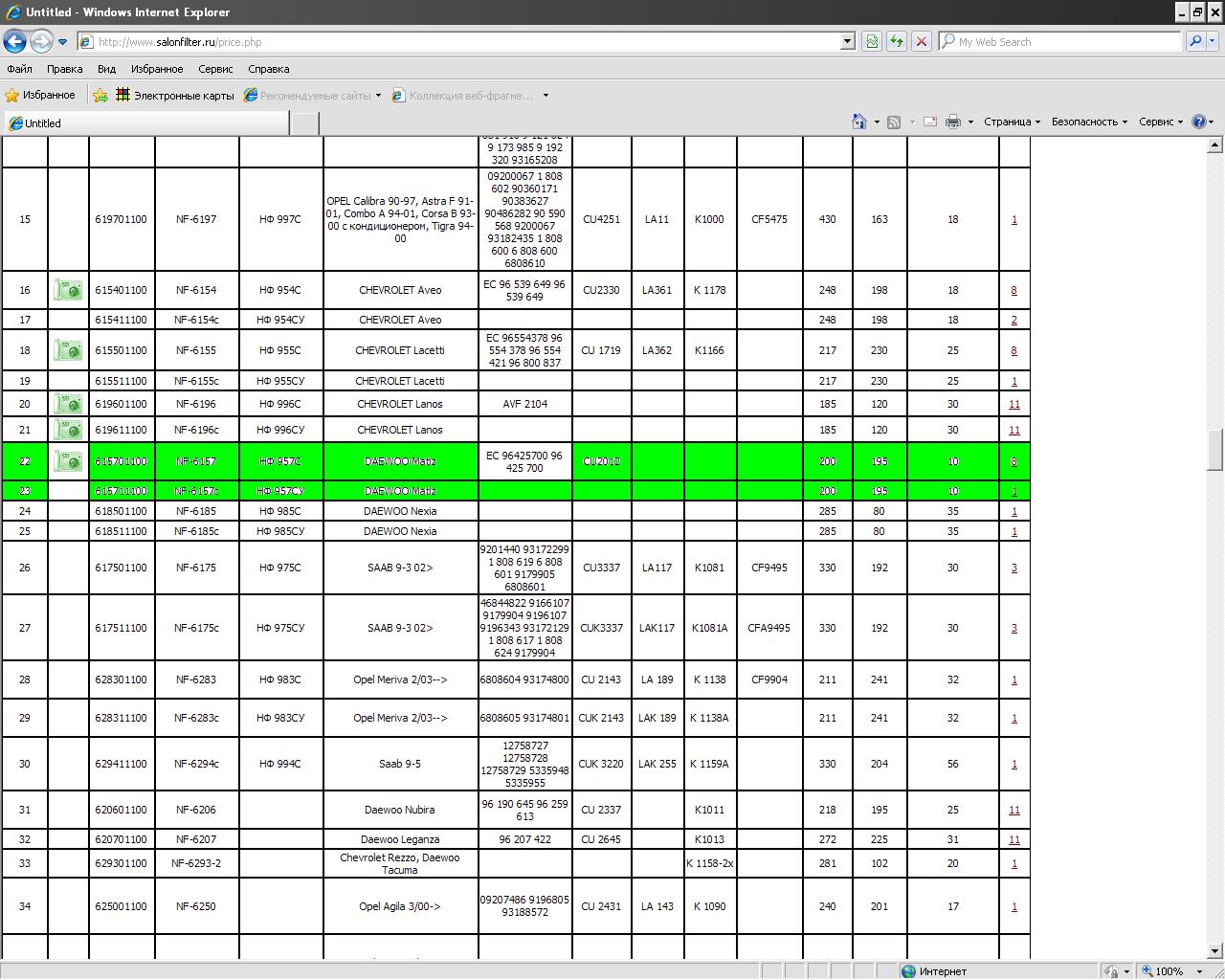Click the Электронные карты favorites link

[183, 95]
